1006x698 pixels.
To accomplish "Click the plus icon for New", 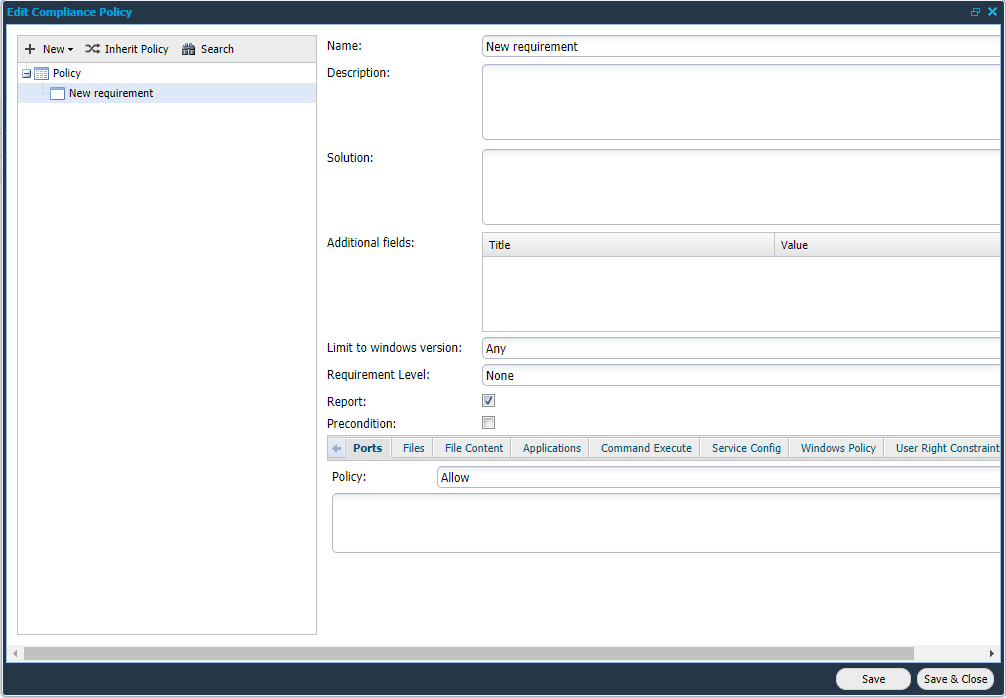I will coord(30,49).
